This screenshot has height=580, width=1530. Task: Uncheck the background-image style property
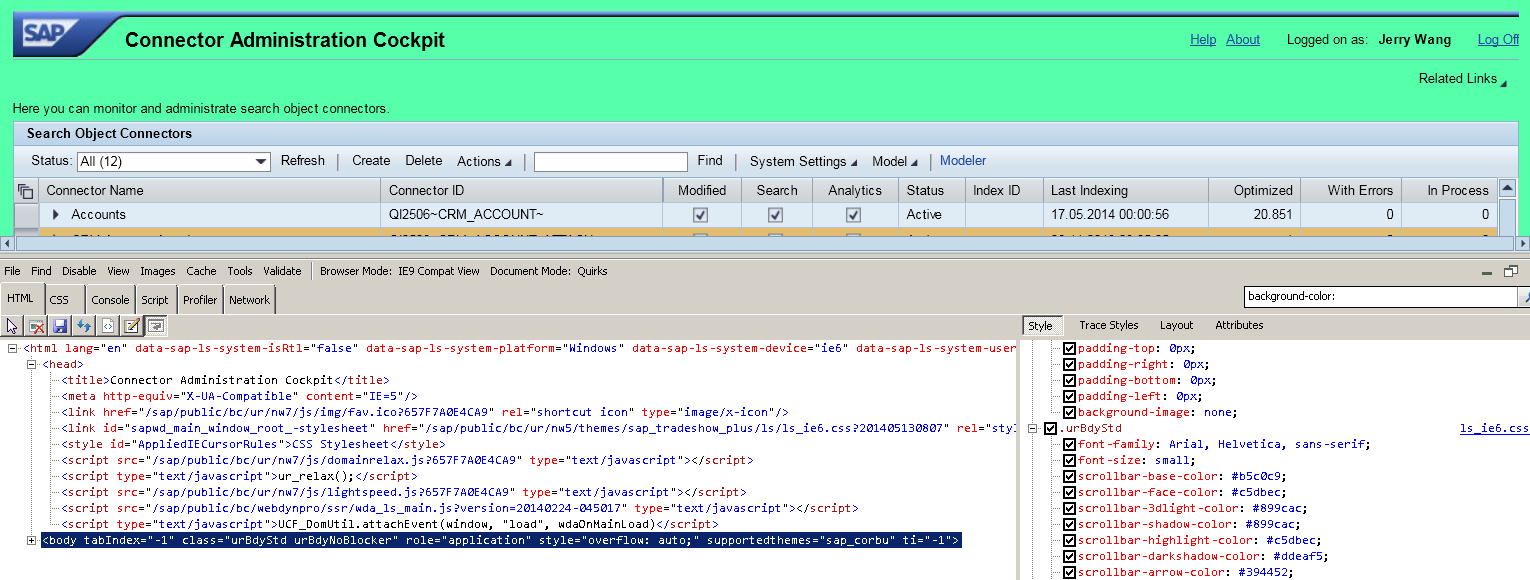1069,412
